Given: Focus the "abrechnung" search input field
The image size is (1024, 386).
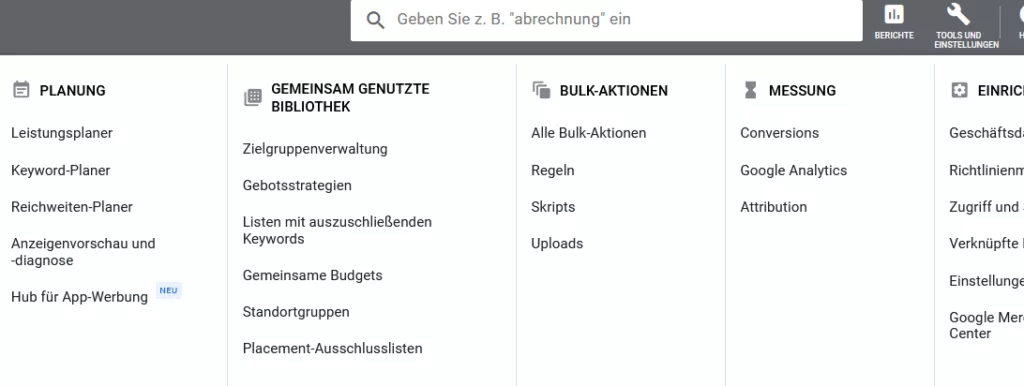Looking at the screenshot, I should pyautogui.click(x=606, y=20).
